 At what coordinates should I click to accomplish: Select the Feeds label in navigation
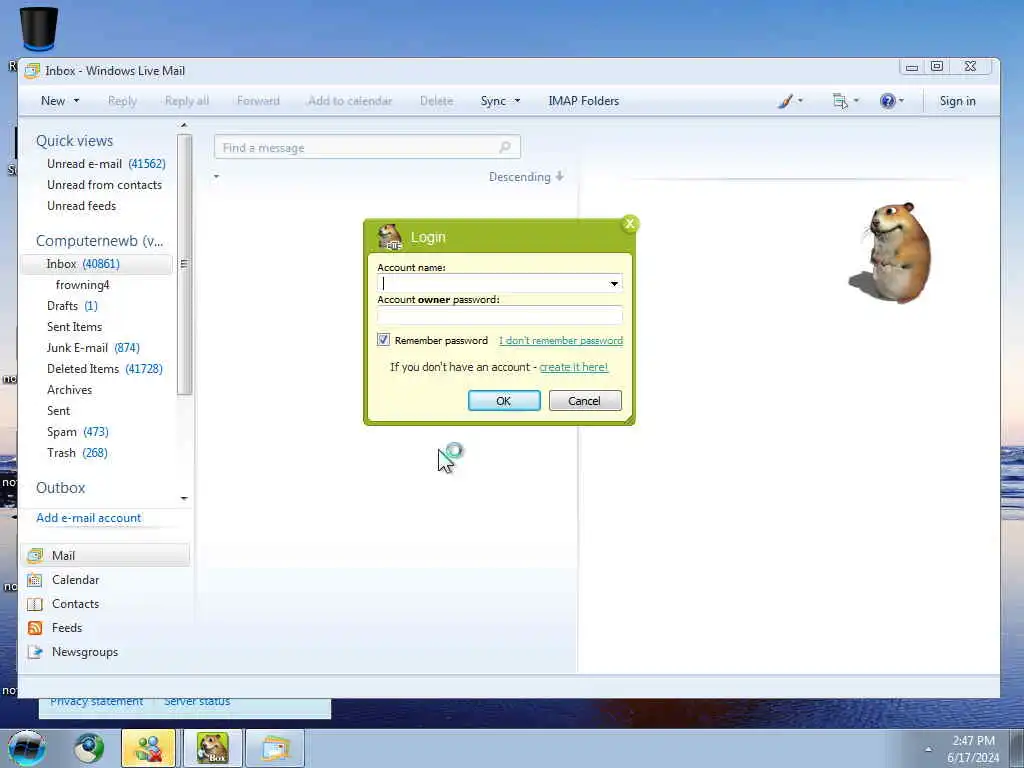click(67, 628)
